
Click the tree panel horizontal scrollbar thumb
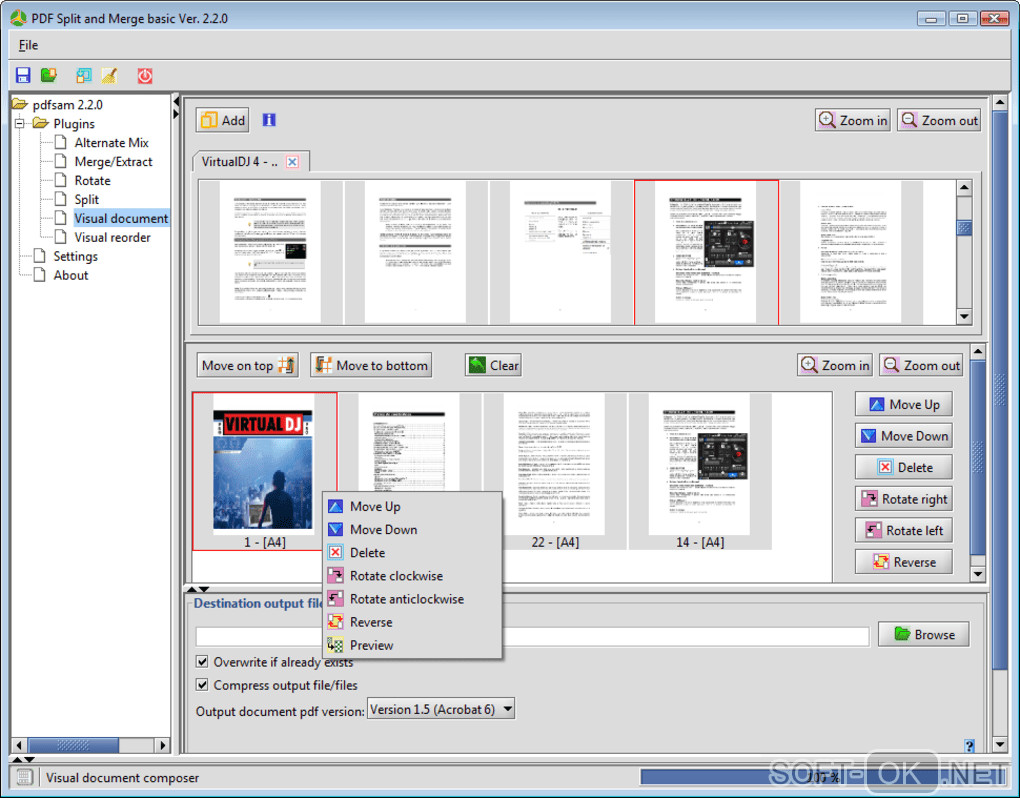coord(73,745)
